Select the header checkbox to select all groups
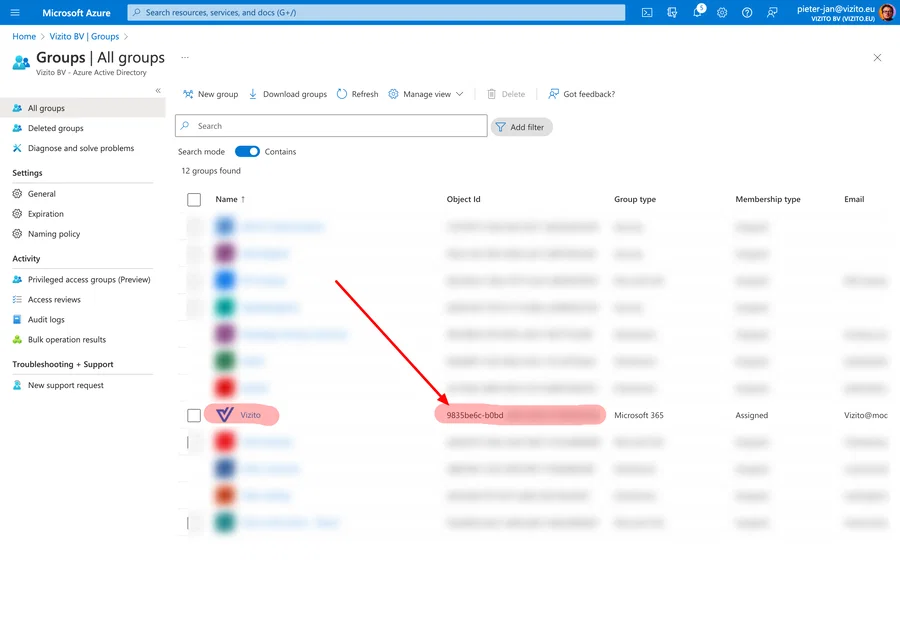900x626 pixels. pos(193,199)
